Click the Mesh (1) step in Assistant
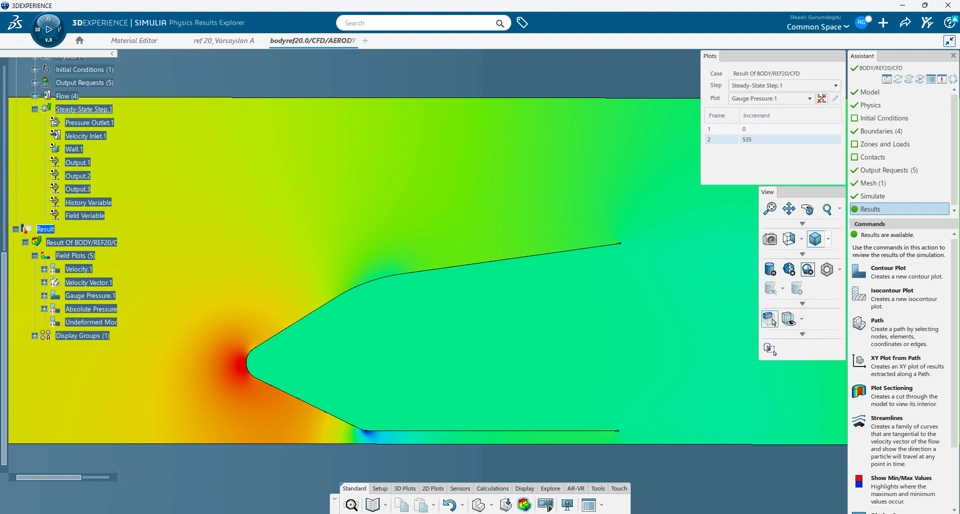This screenshot has height=514, width=960. coord(872,183)
